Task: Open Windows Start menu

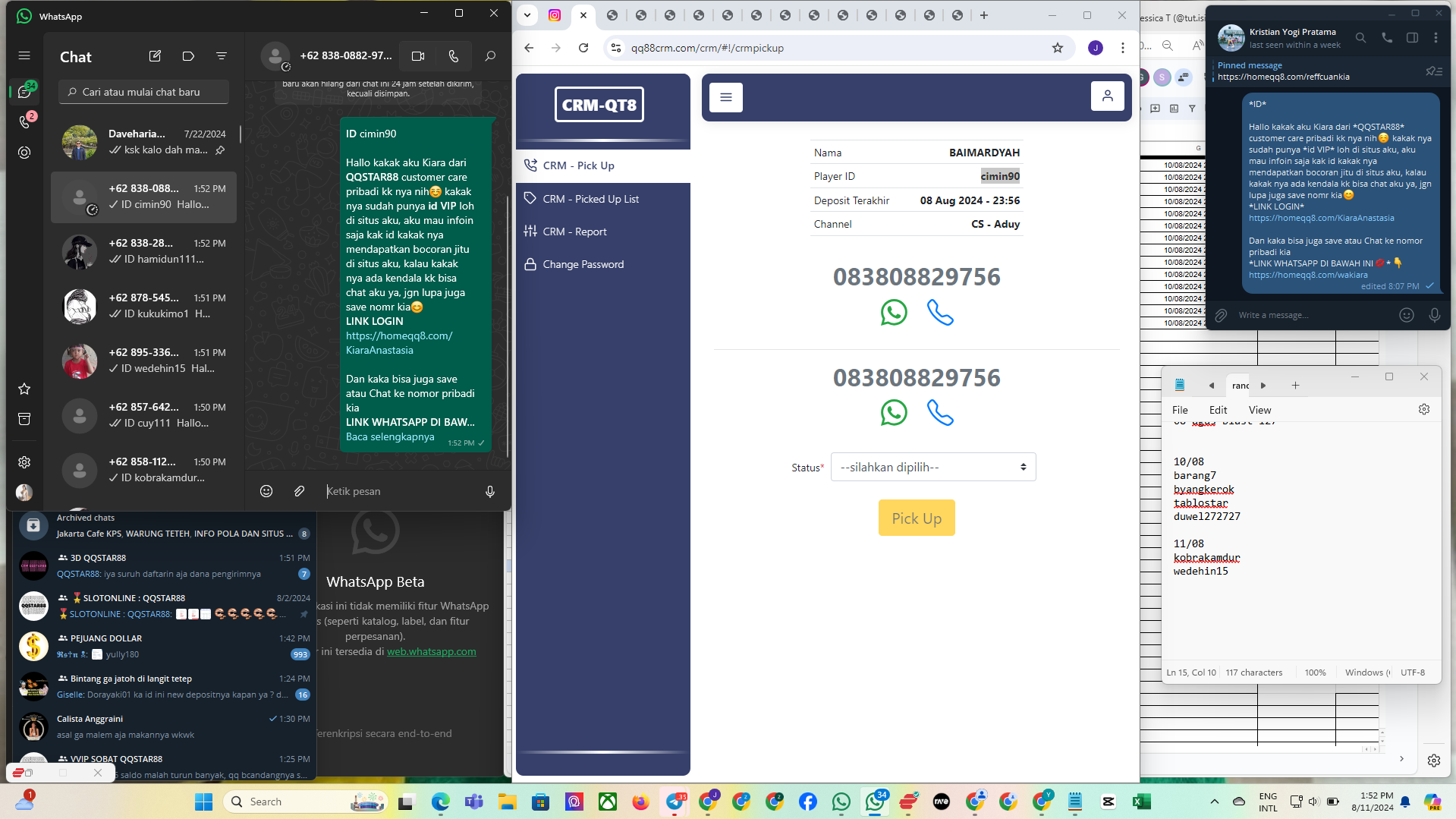Action: tap(203, 802)
